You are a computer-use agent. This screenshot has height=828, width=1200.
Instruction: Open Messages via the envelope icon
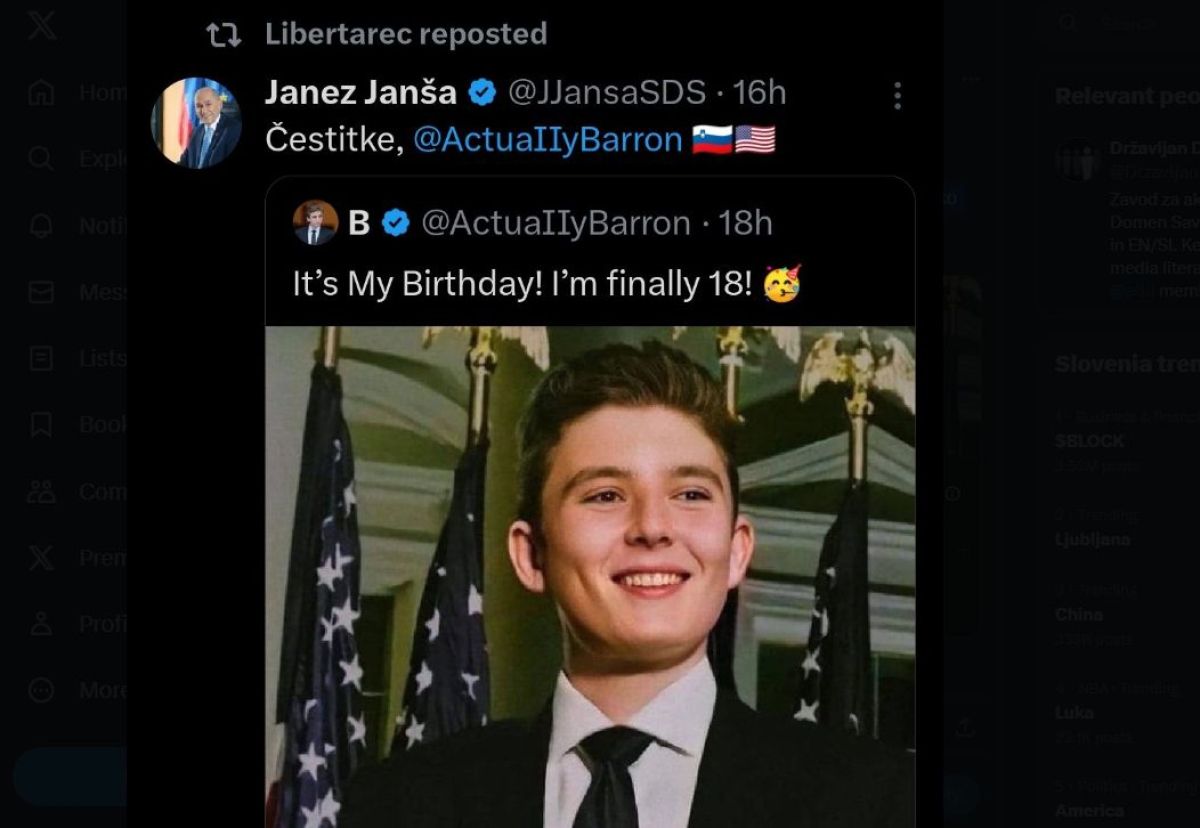(42, 292)
